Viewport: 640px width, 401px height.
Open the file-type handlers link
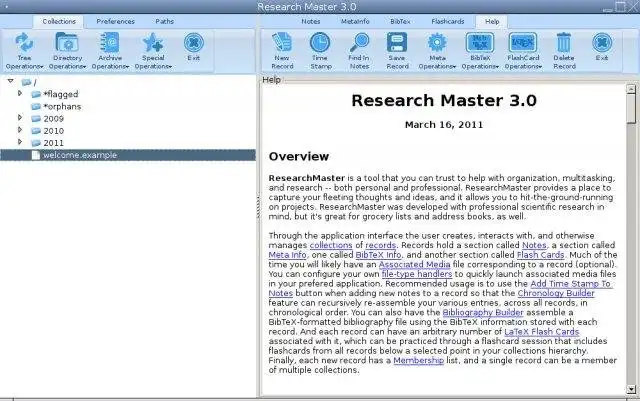pyautogui.click(x=417, y=274)
